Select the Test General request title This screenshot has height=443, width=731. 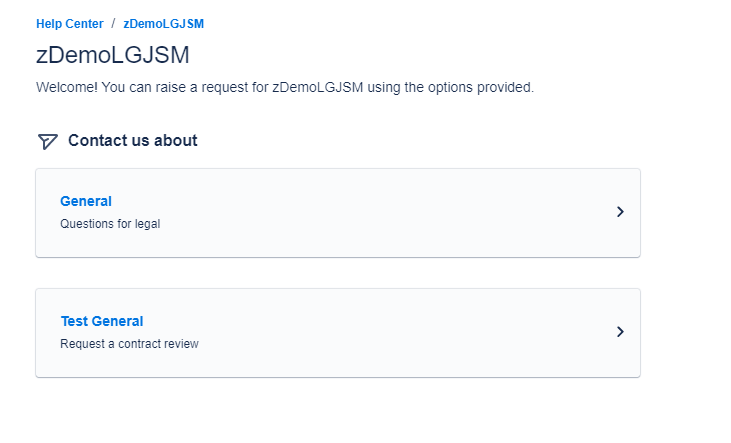coord(102,321)
